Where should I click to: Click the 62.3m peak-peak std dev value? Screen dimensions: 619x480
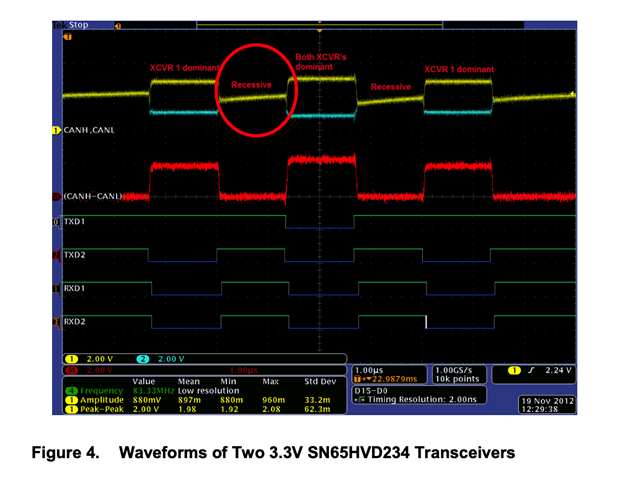click(x=317, y=409)
